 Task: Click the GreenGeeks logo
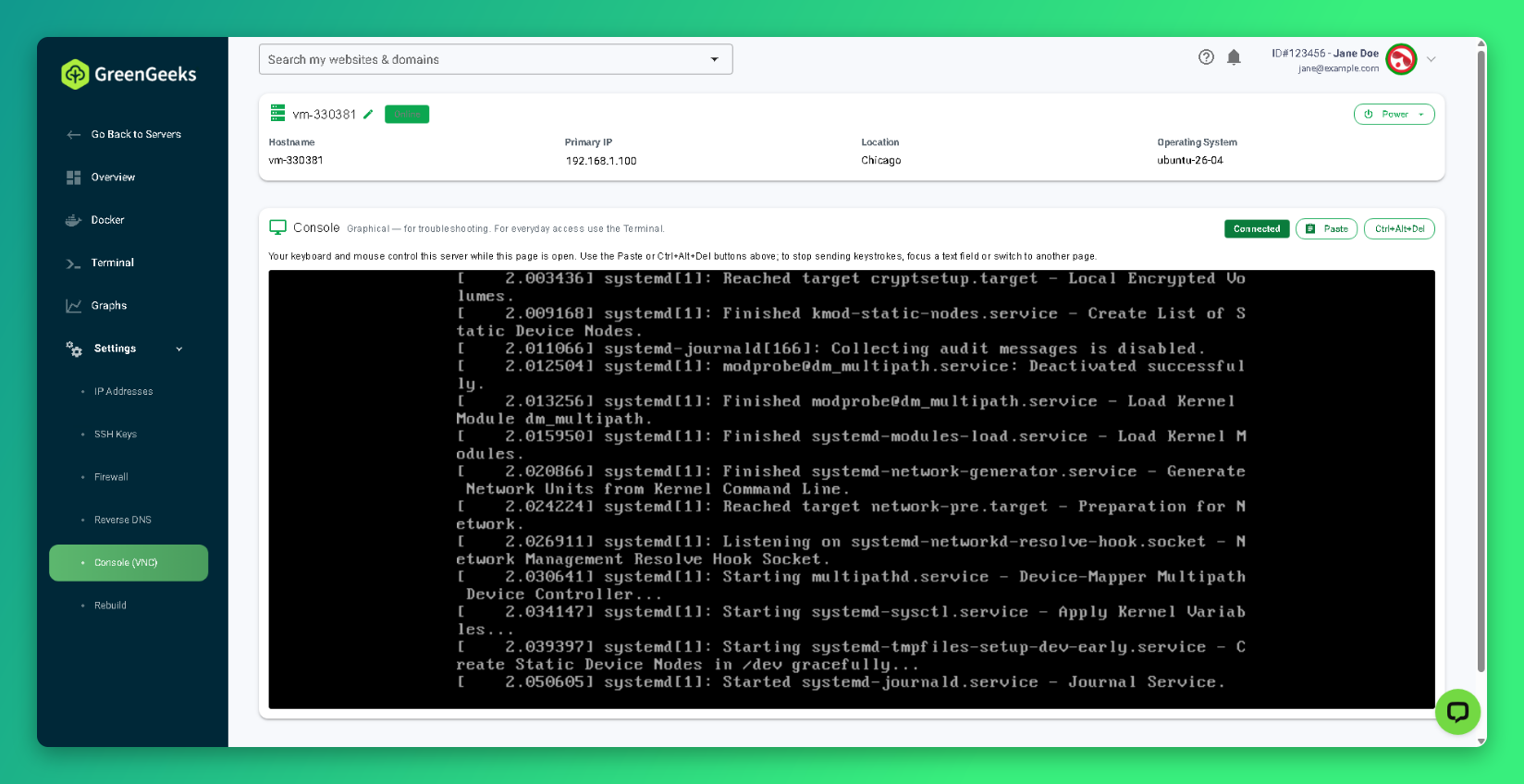(x=129, y=74)
